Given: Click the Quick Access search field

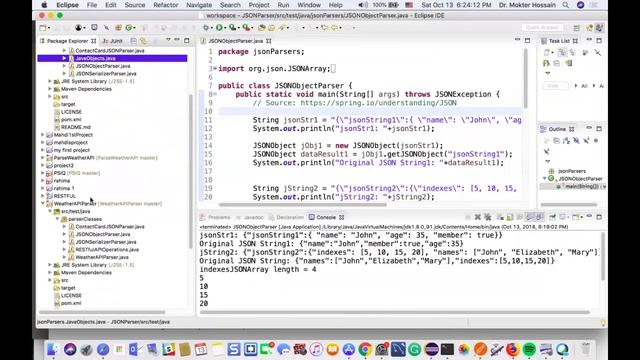Looking at the screenshot, I should 542,27.
